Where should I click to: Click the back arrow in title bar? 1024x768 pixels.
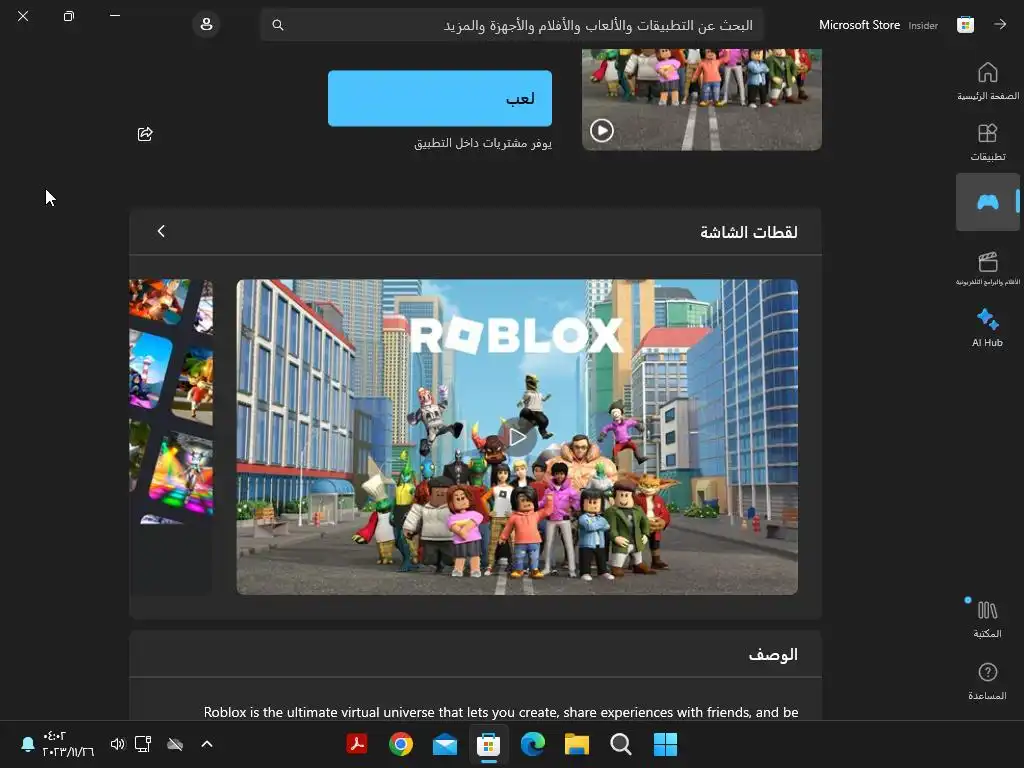tap(1000, 25)
